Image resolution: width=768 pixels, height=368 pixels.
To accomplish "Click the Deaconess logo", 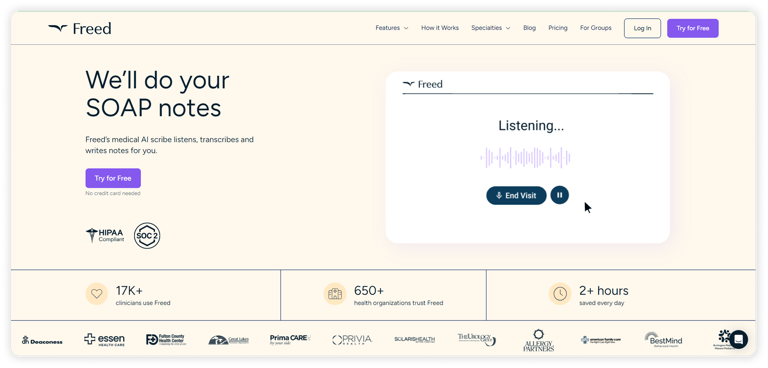I will pos(42,340).
